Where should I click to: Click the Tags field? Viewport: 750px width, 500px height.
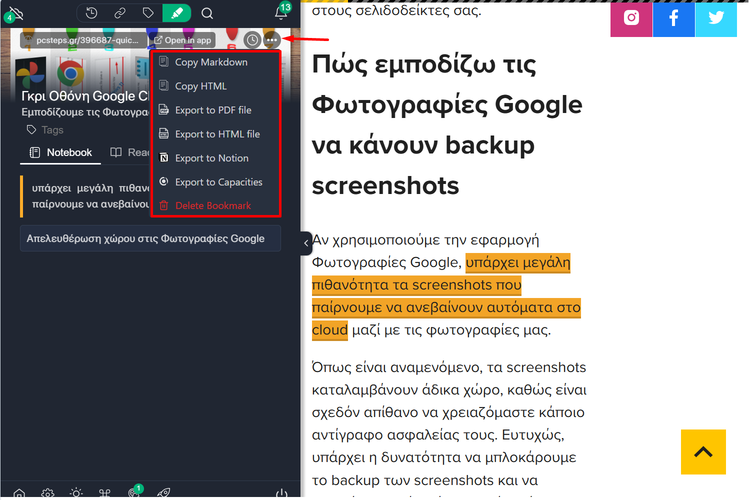click(45, 130)
